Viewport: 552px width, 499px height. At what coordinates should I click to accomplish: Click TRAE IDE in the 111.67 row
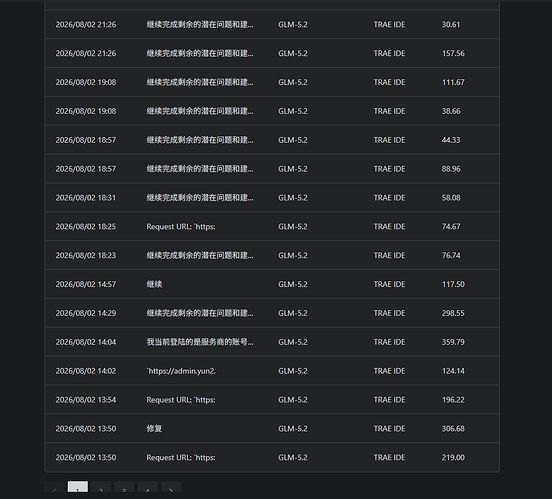(x=389, y=82)
